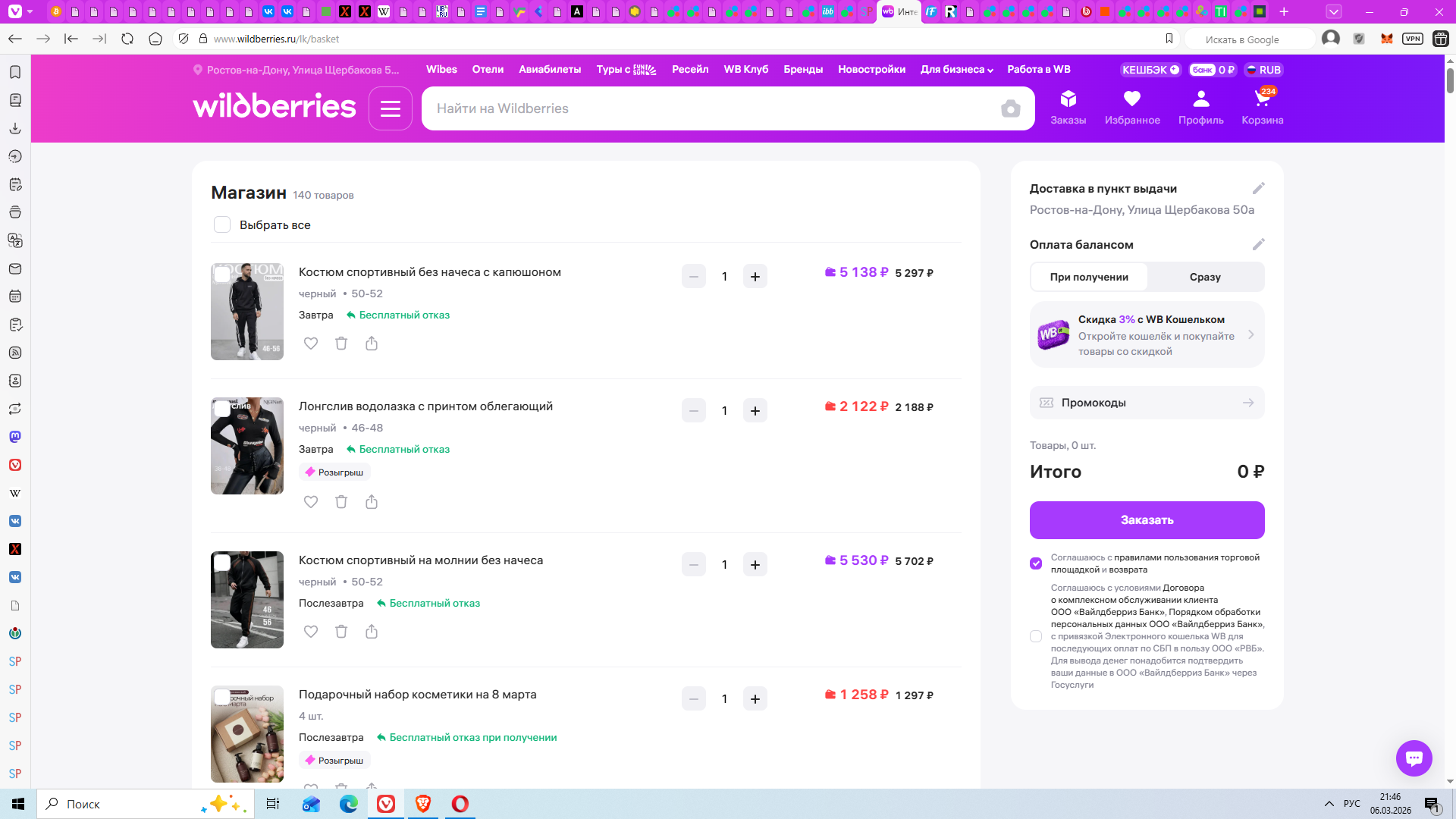Select the Сразу payment tab

click(x=1204, y=277)
